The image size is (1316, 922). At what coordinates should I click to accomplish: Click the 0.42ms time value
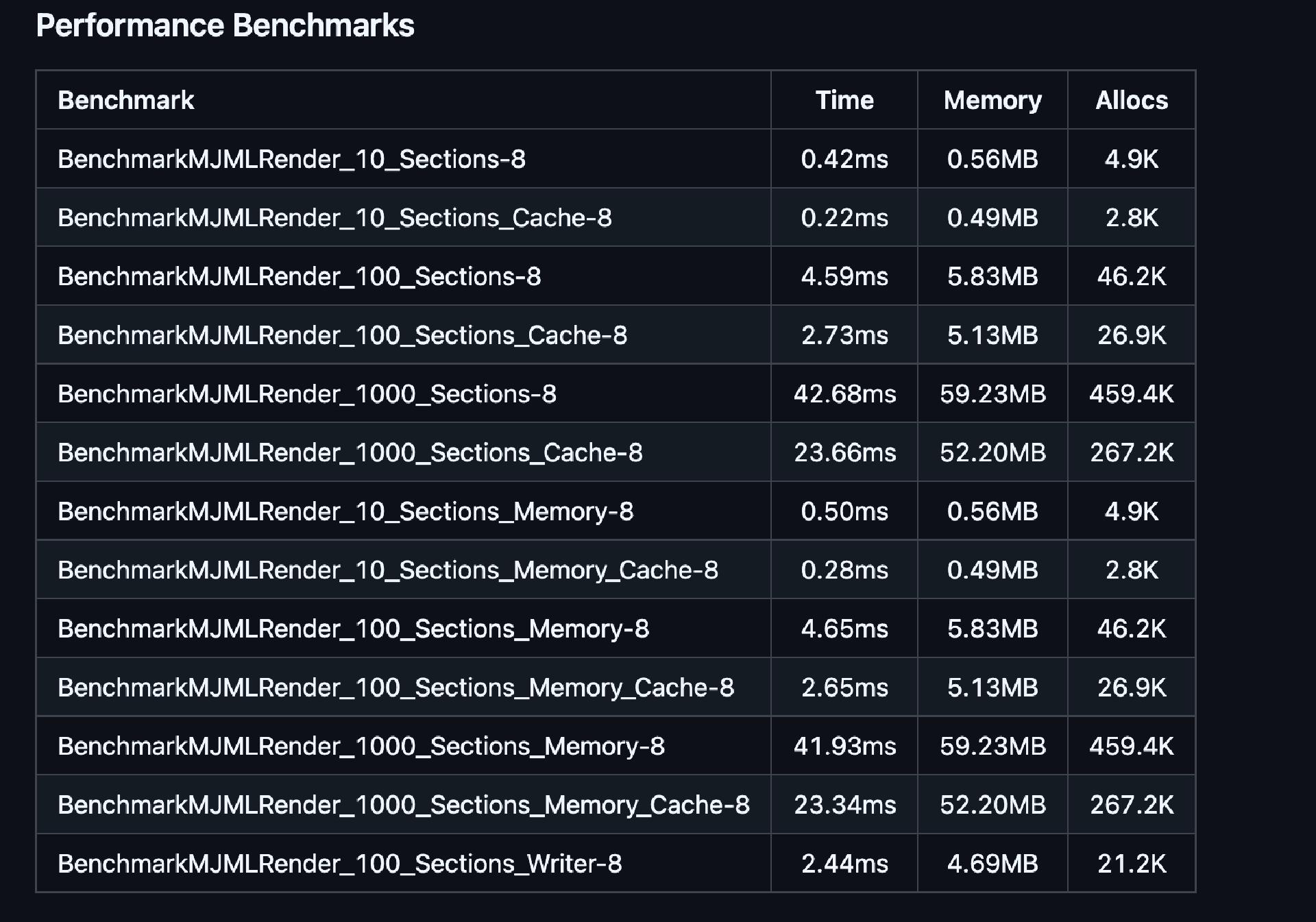click(844, 159)
